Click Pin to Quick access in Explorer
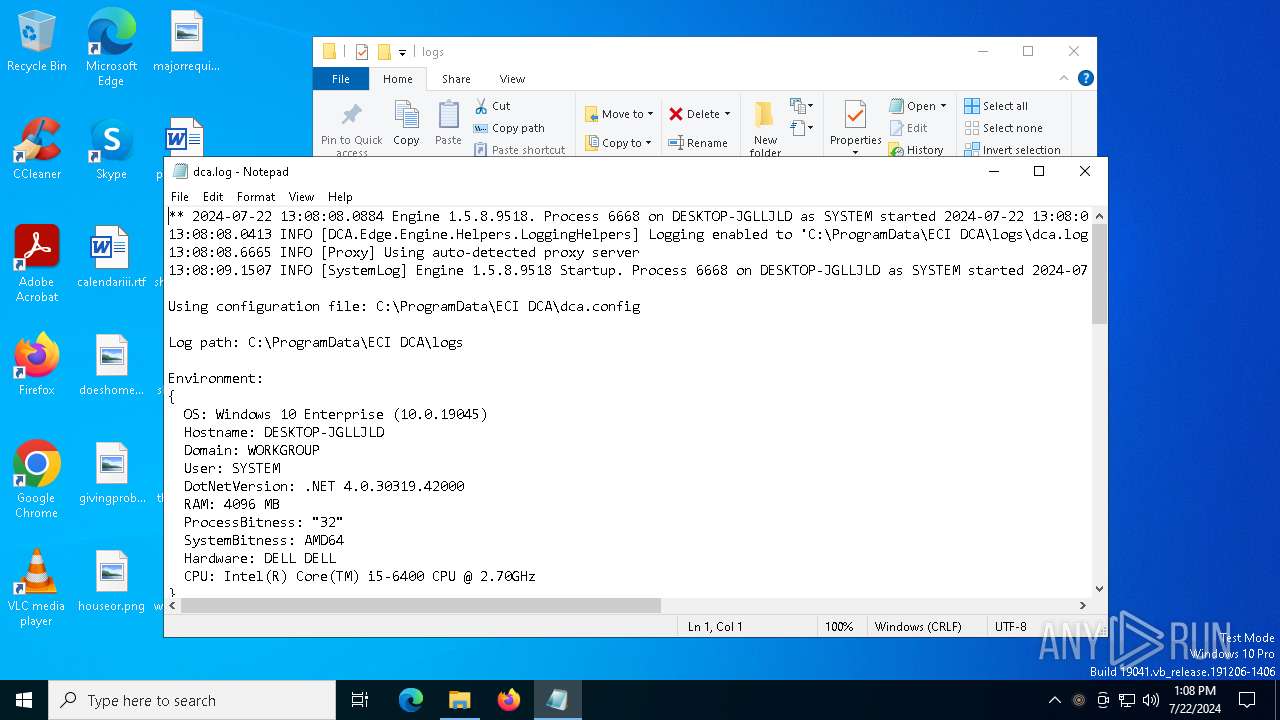The width and height of the screenshot is (1280, 720). pyautogui.click(x=351, y=128)
